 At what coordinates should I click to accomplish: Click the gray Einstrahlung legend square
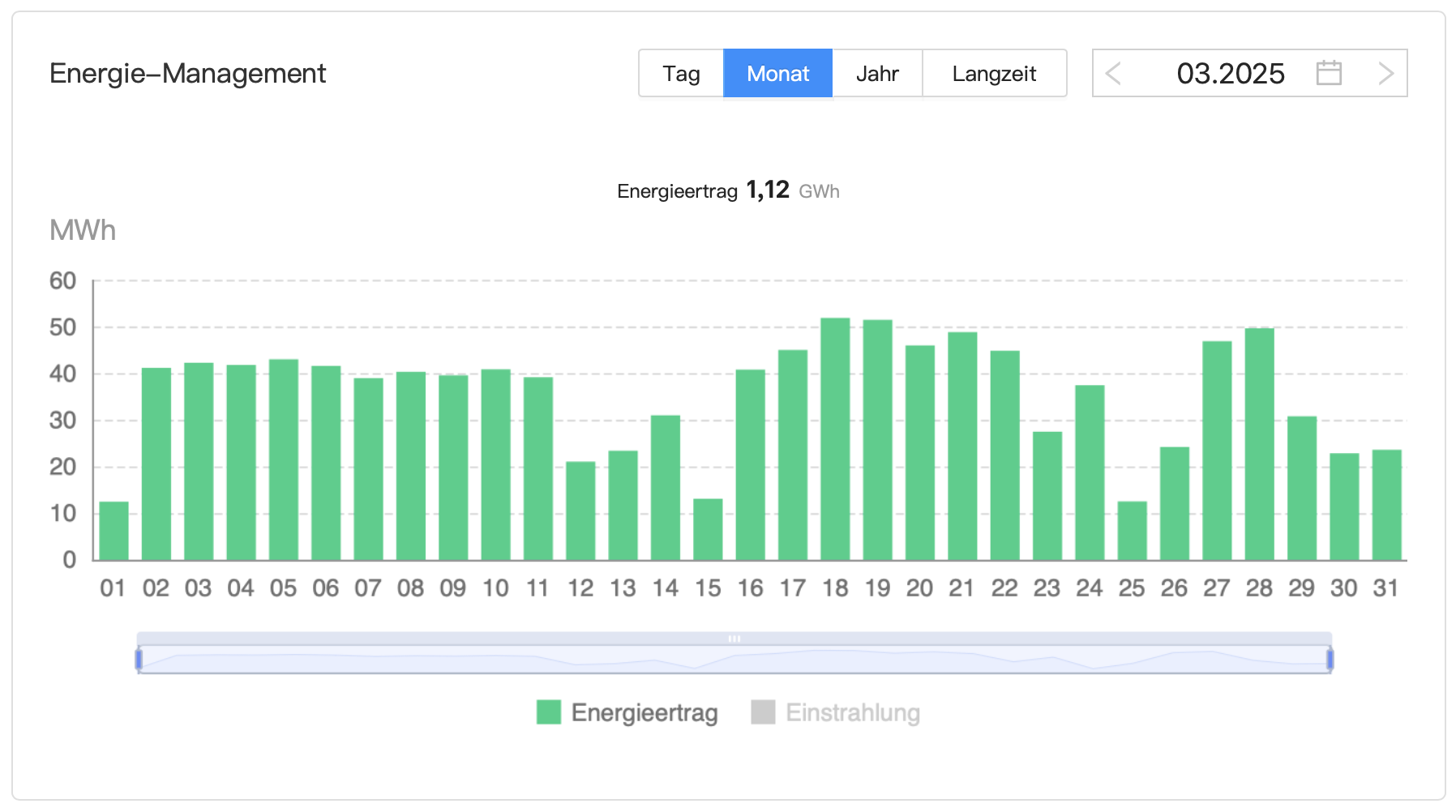pos(763,712)
